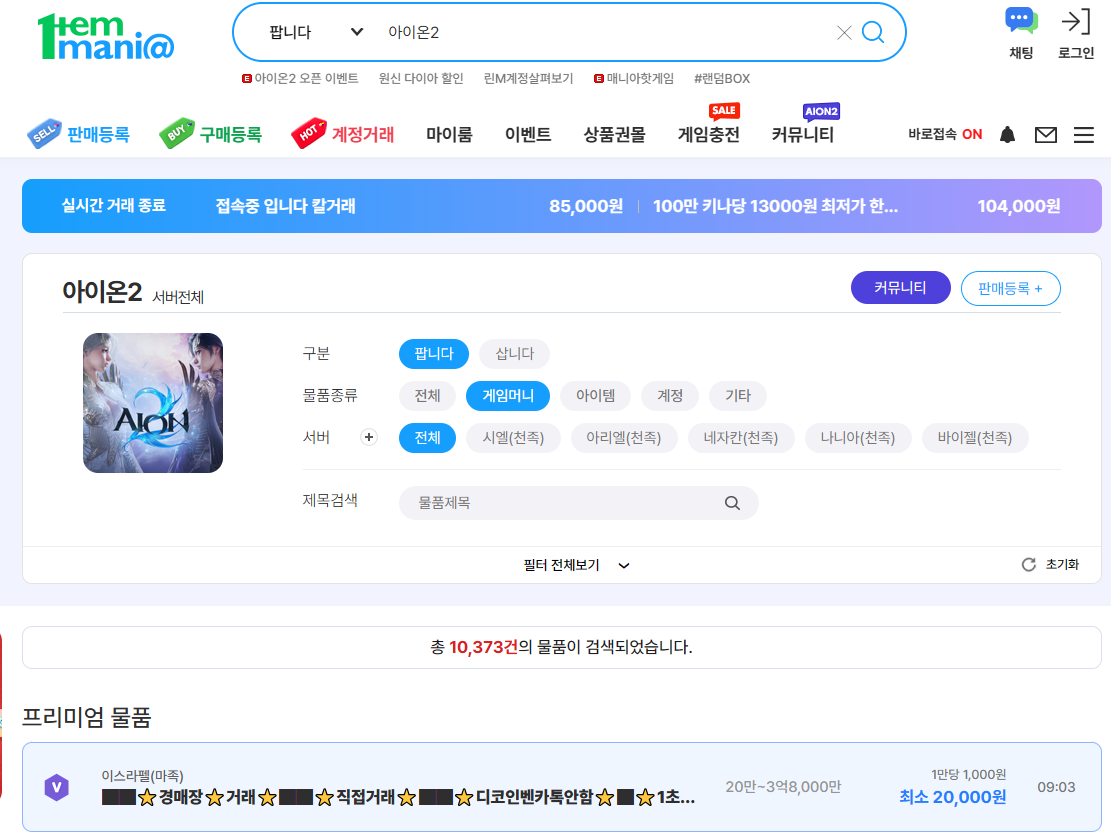The image size is (1111, 840).
Task: Select 삽니다 under 구분
Action: pos(514,353)
